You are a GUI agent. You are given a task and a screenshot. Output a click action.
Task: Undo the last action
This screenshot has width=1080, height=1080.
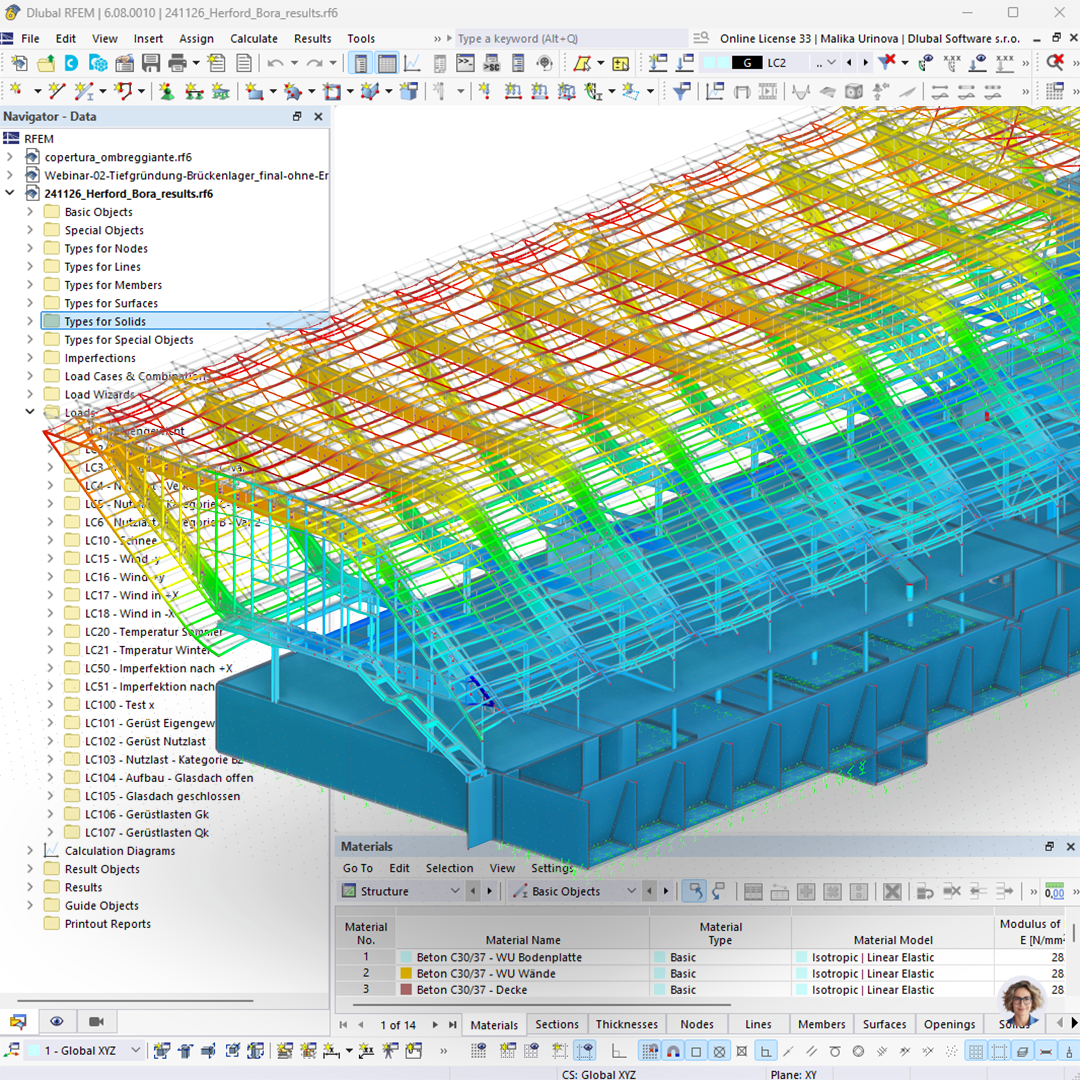(x=276, y=63)
